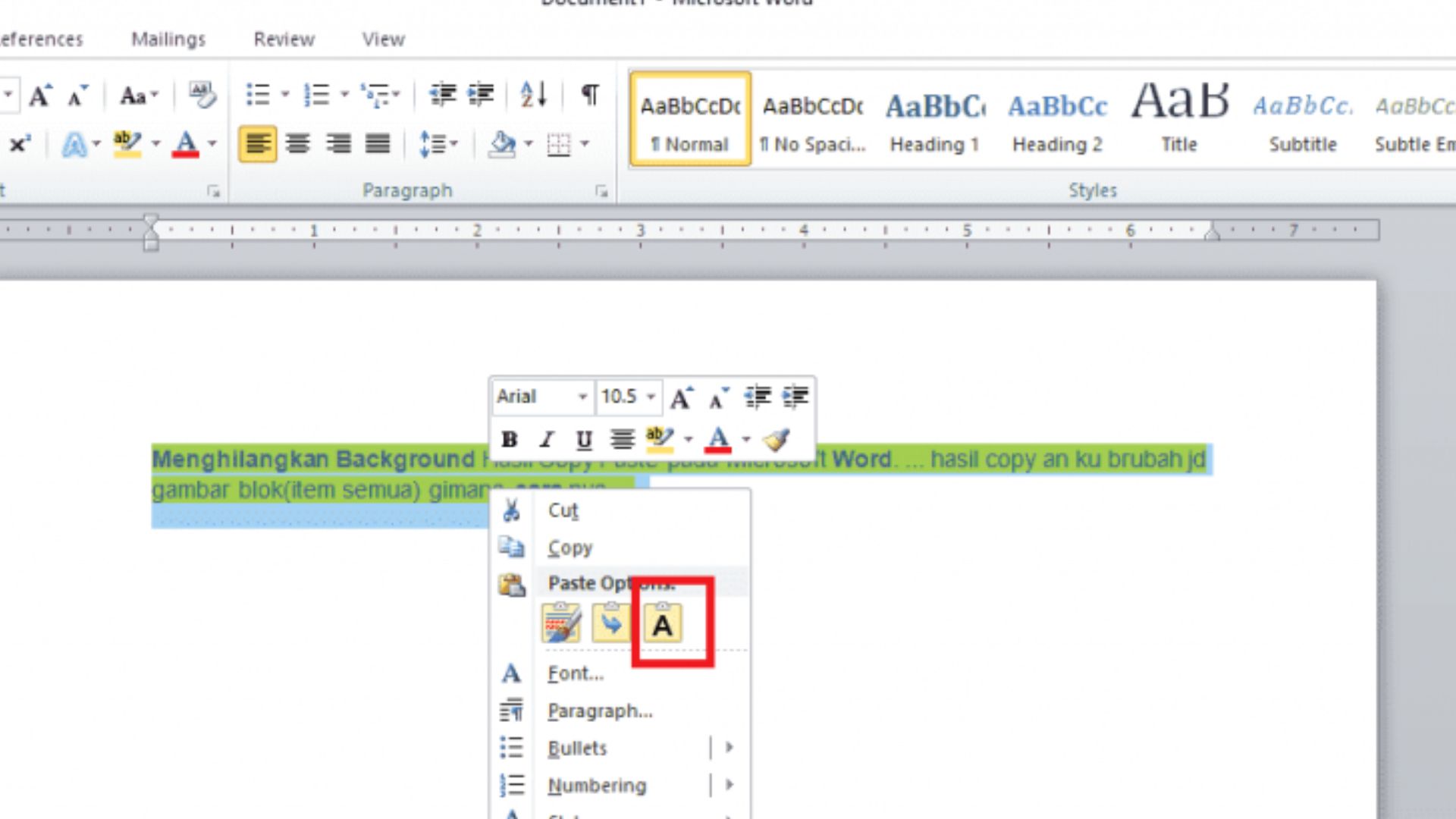Click red font color button in mini toolbar
The width and height of the screenshot is (1456, 819).
click(718, 439)
